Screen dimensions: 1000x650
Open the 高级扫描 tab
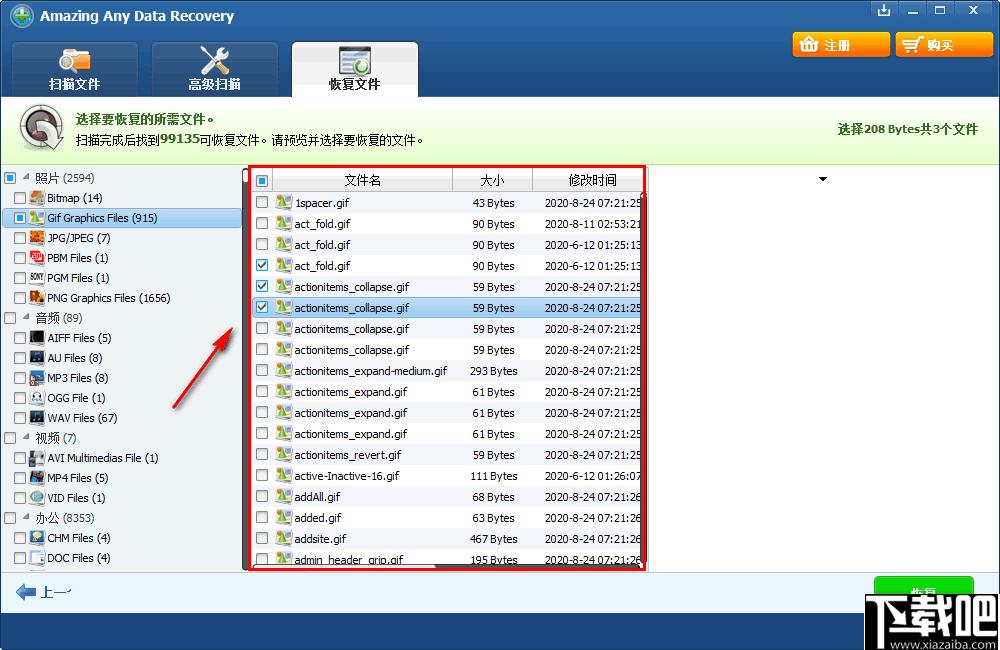[214, 69]
